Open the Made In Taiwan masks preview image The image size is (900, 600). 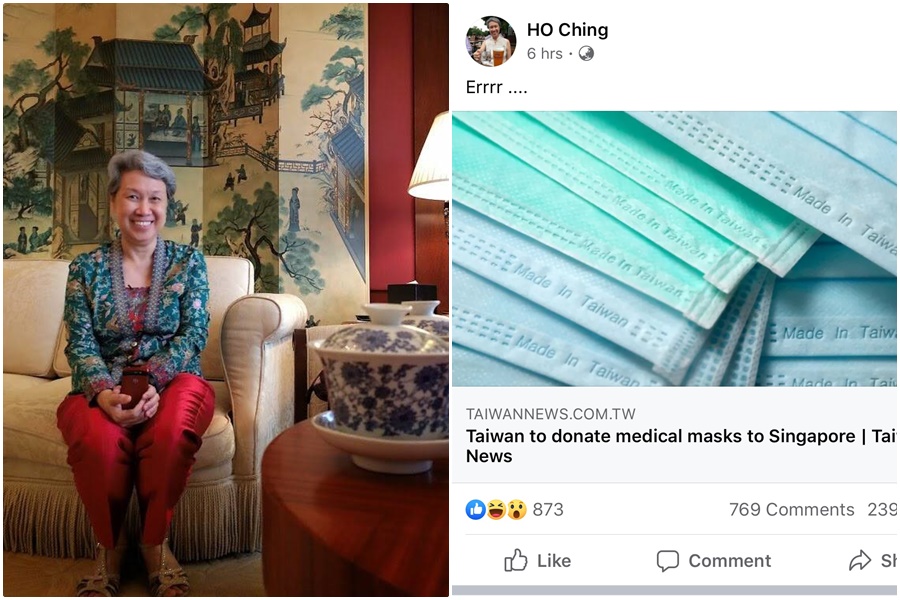[x=674, y=248]
